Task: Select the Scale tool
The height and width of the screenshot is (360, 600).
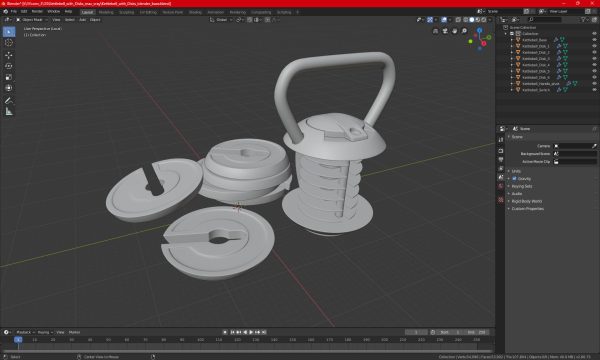Action: coord(9,77)
